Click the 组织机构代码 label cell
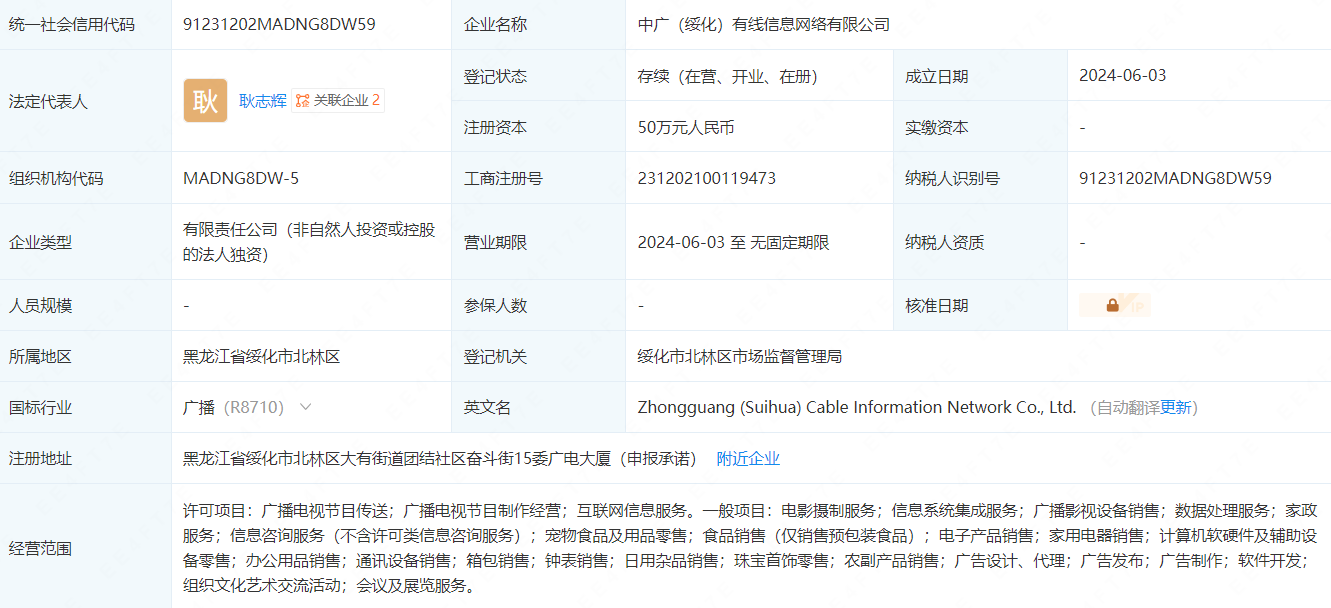1331x608 pixels. pos(86,179)
